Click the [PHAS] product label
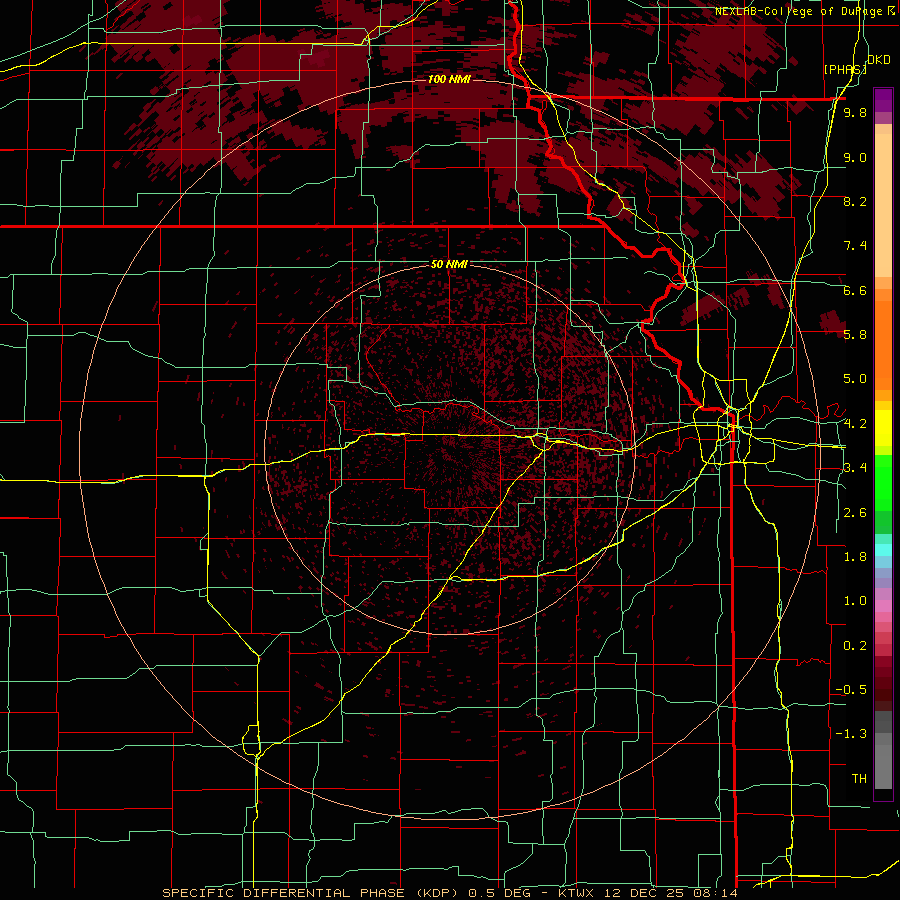900x900 pixels. 845,69
